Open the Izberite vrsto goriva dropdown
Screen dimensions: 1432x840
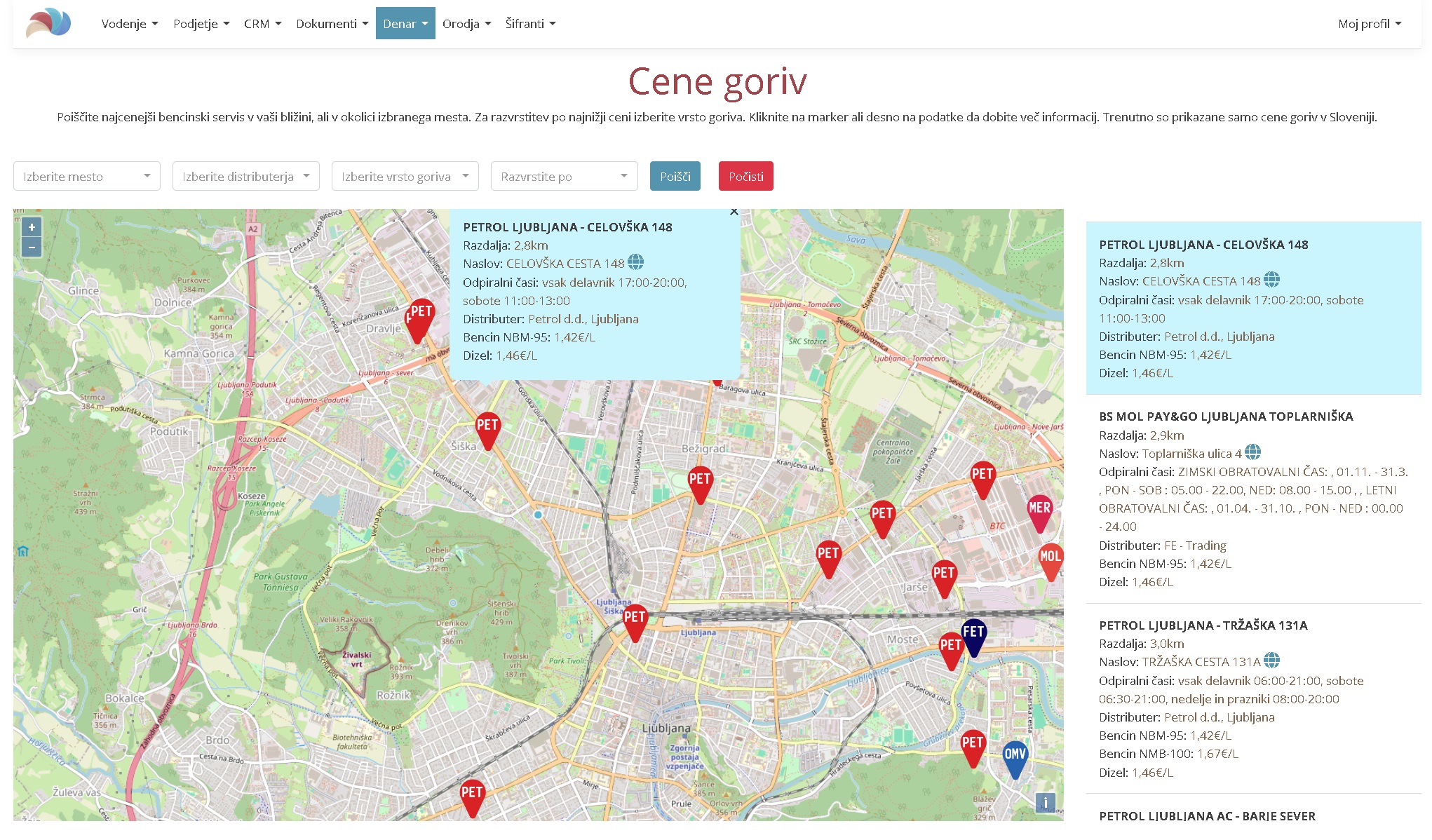click(x=405, y=176)
